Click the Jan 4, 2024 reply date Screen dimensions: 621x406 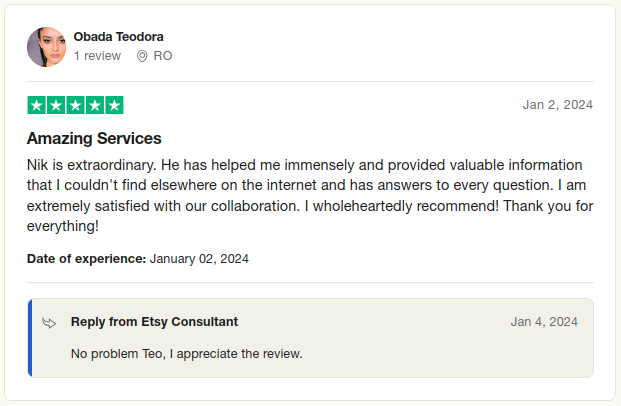[x=544, y=322]
